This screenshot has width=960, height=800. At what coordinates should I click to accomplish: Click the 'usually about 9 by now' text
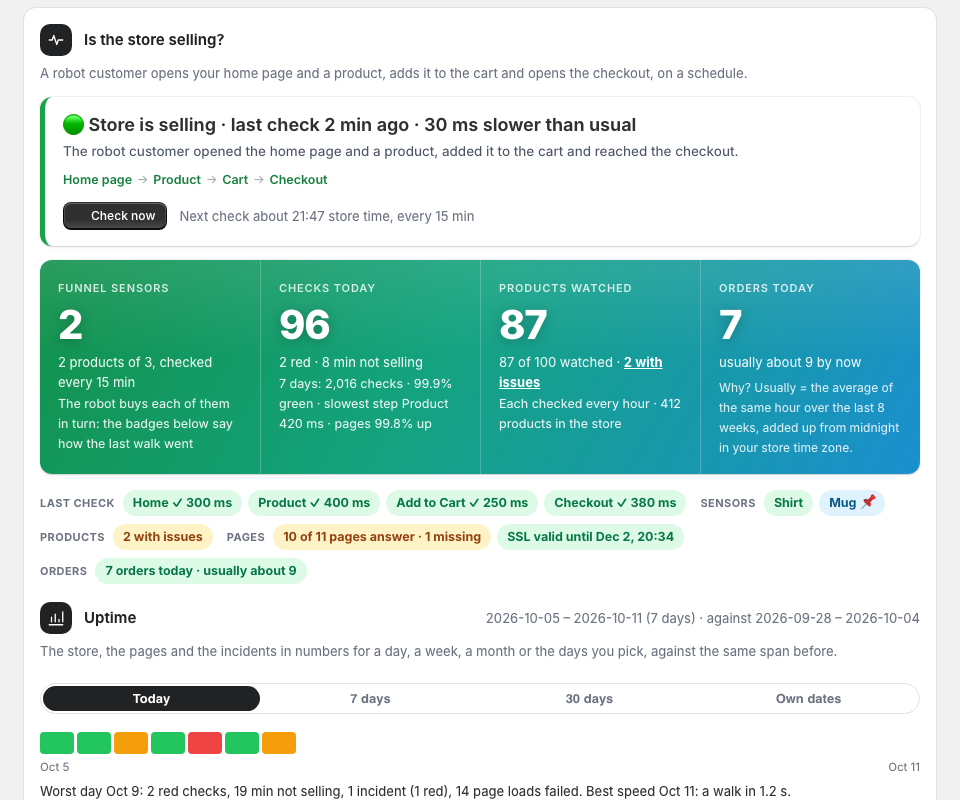tap(790, 362)
